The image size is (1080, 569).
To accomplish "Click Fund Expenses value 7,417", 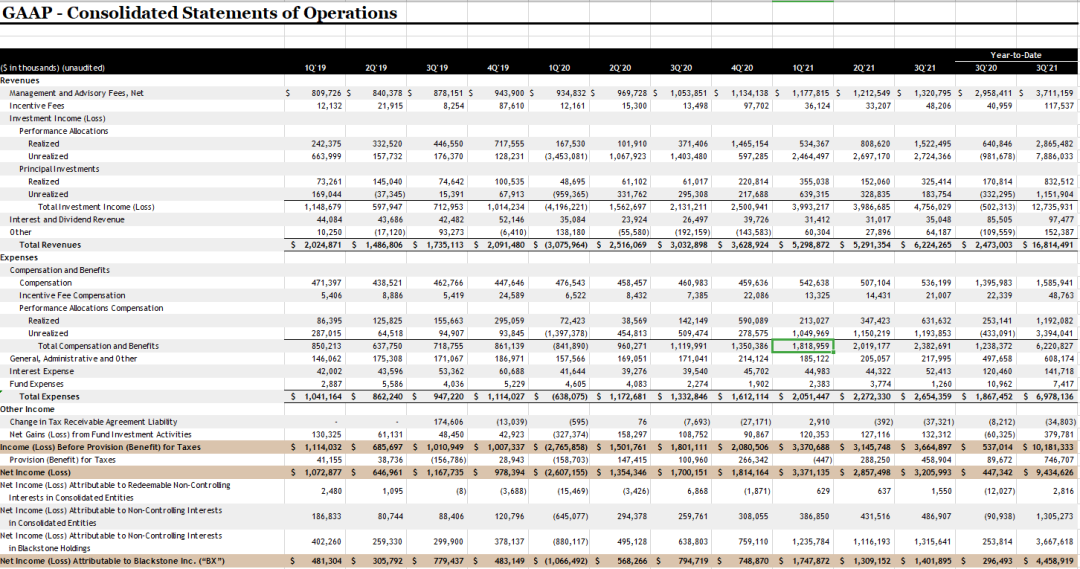I will [1063, 384].
